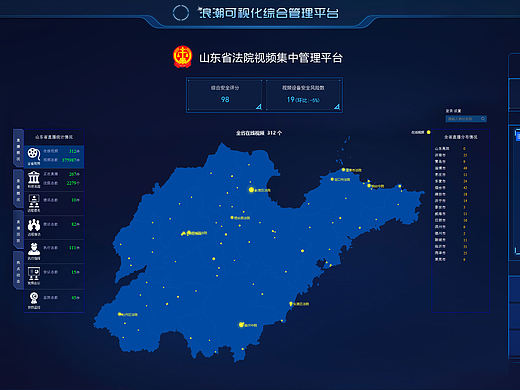Select 临沂市 row in distribution list
The image size is (520, 390).
(451, 246)
